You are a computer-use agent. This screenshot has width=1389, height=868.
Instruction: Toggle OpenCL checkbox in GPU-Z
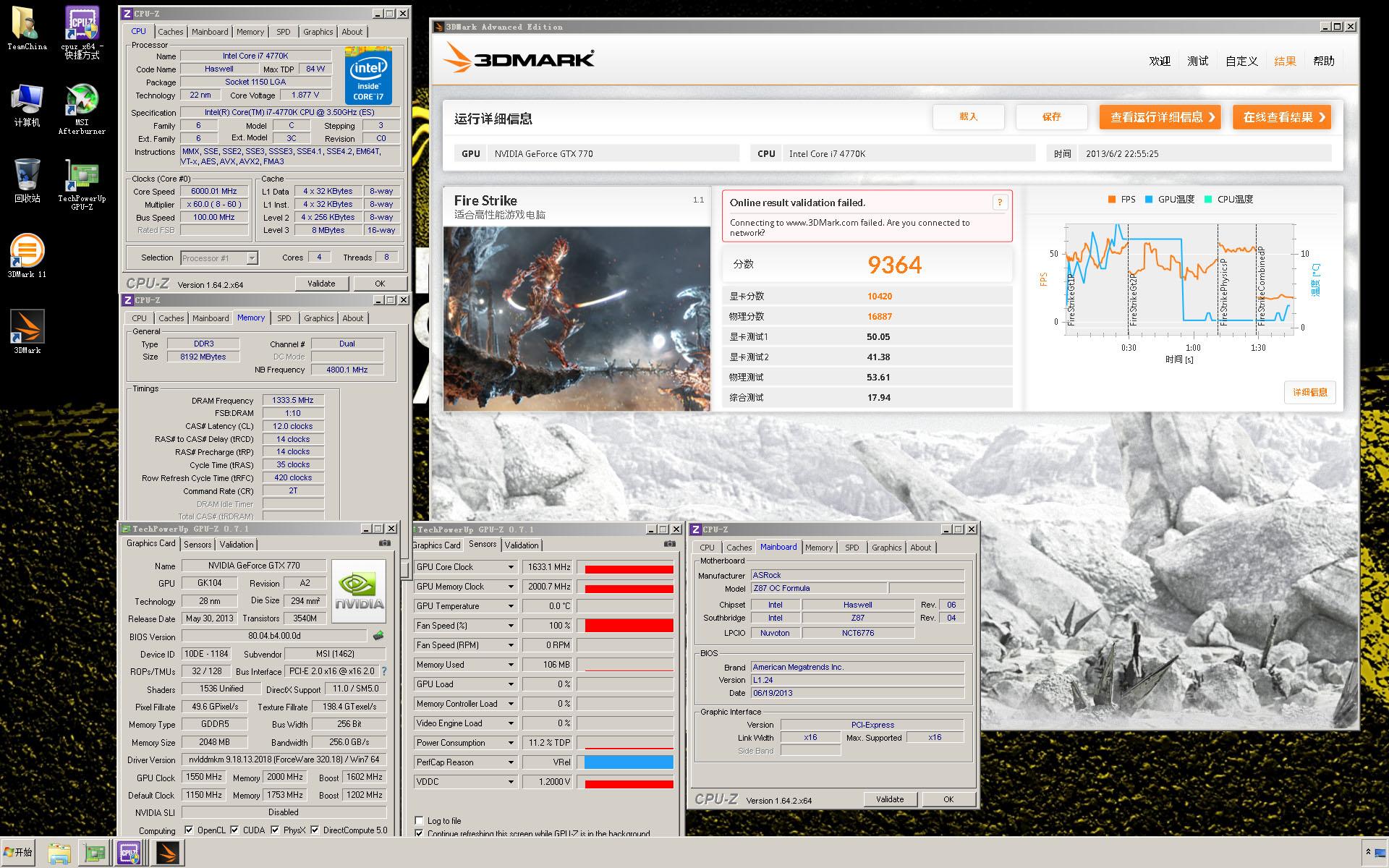189,830
